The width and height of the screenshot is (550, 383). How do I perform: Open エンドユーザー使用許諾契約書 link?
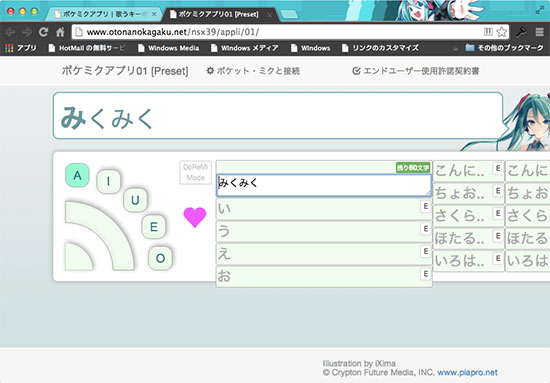click(415, 71)
